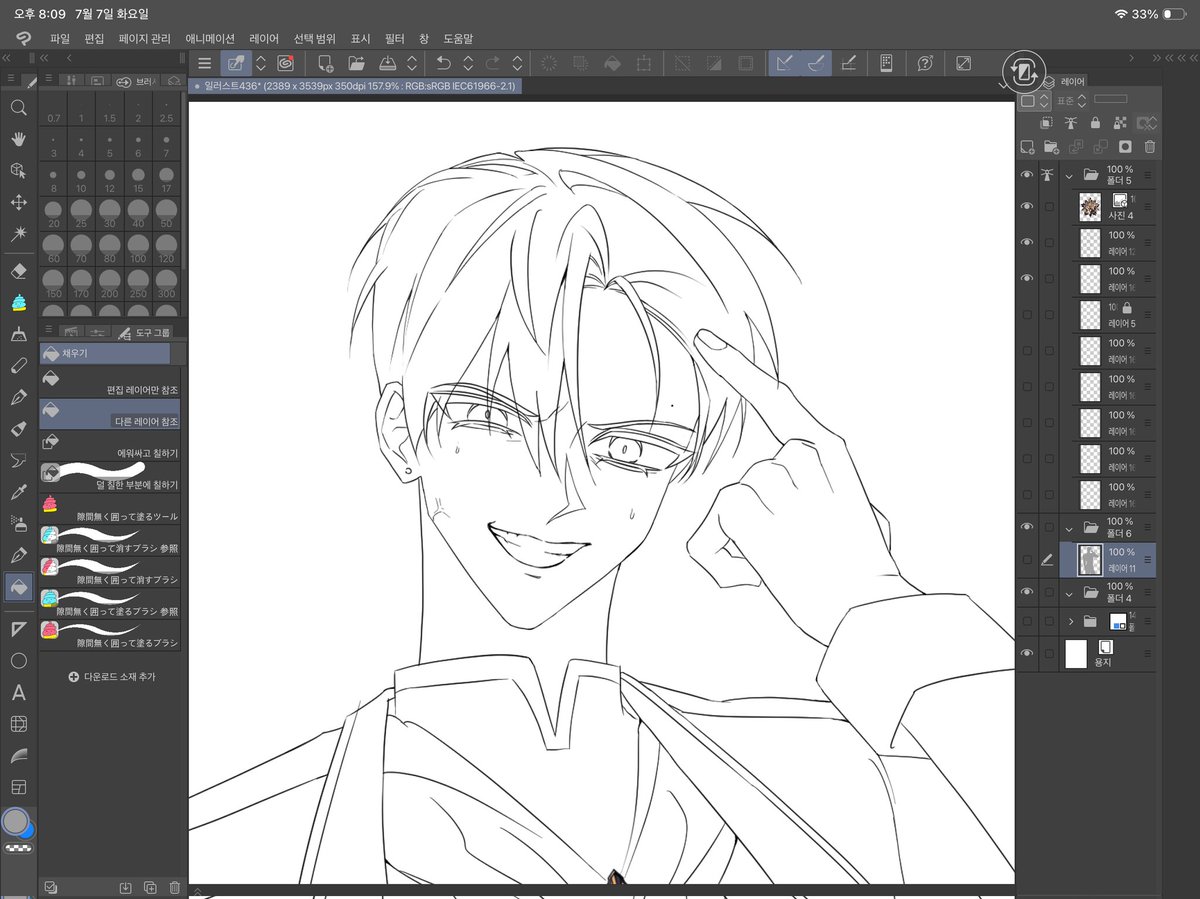Toggle lock transparent pixels
Image resolution: width=1200 pixels, height=899 pixels.
pos(1120,123)
